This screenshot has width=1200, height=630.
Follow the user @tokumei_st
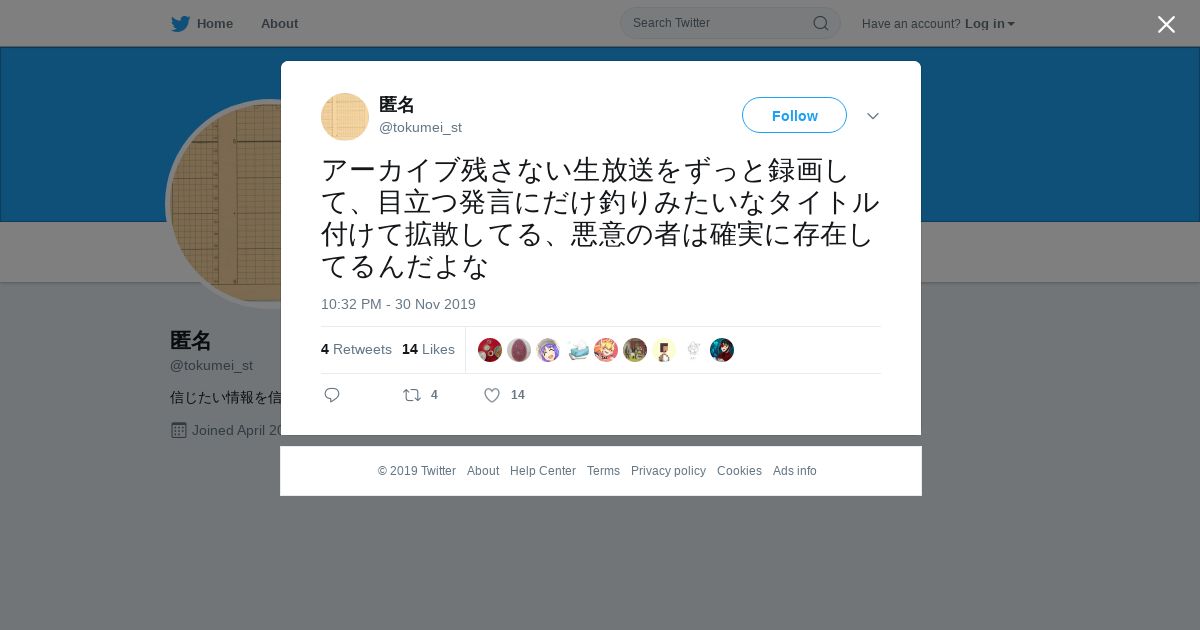(x=794, y=115)
